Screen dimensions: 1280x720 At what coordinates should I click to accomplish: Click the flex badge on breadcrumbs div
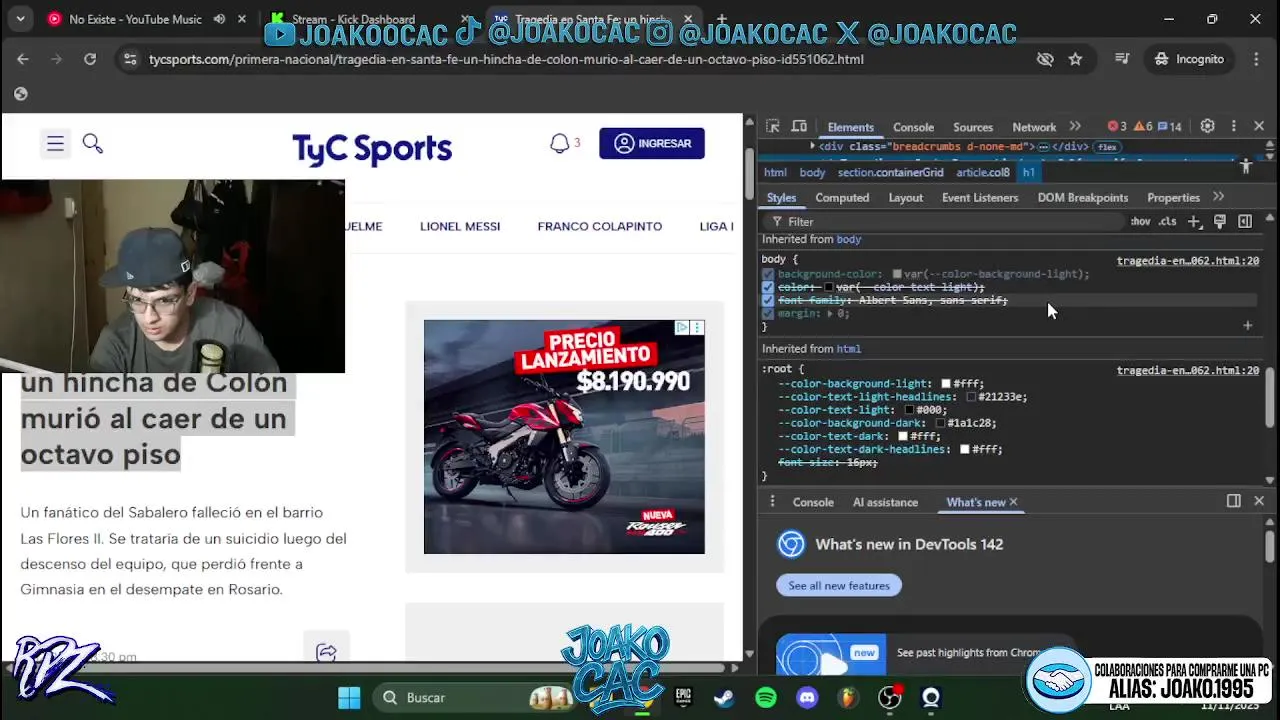[1106, 146]
